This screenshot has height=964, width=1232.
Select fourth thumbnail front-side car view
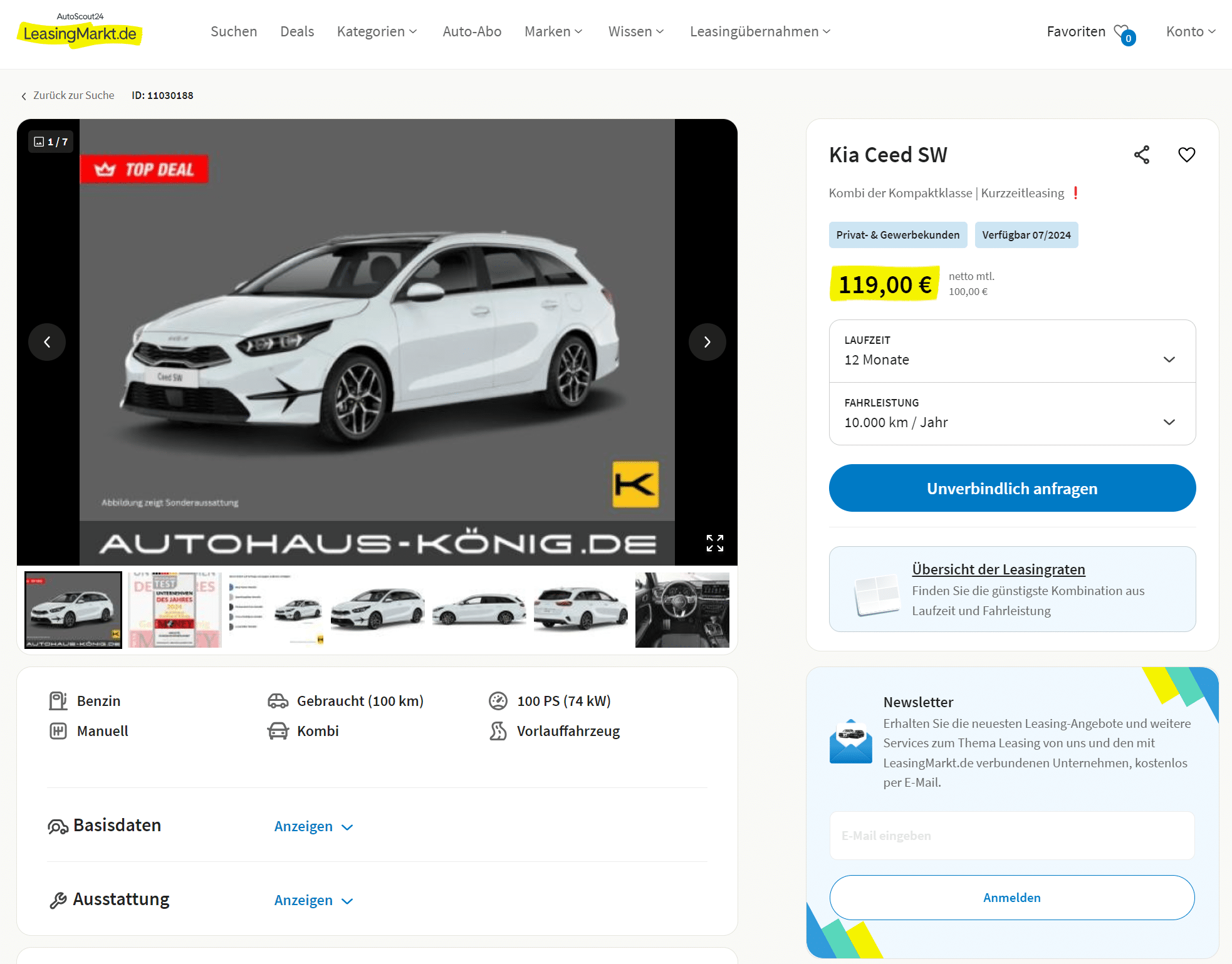coord(378,610)
